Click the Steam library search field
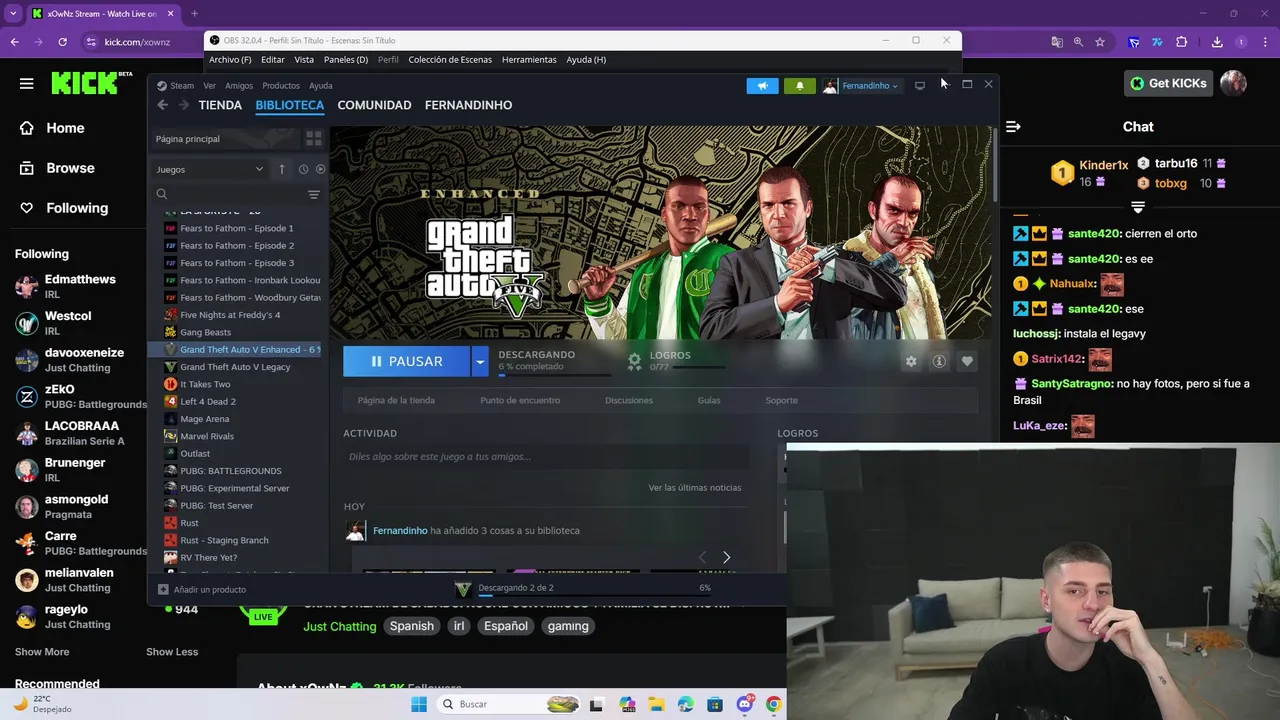Viewport: 1280px width, 720px height. click(230, 194)
